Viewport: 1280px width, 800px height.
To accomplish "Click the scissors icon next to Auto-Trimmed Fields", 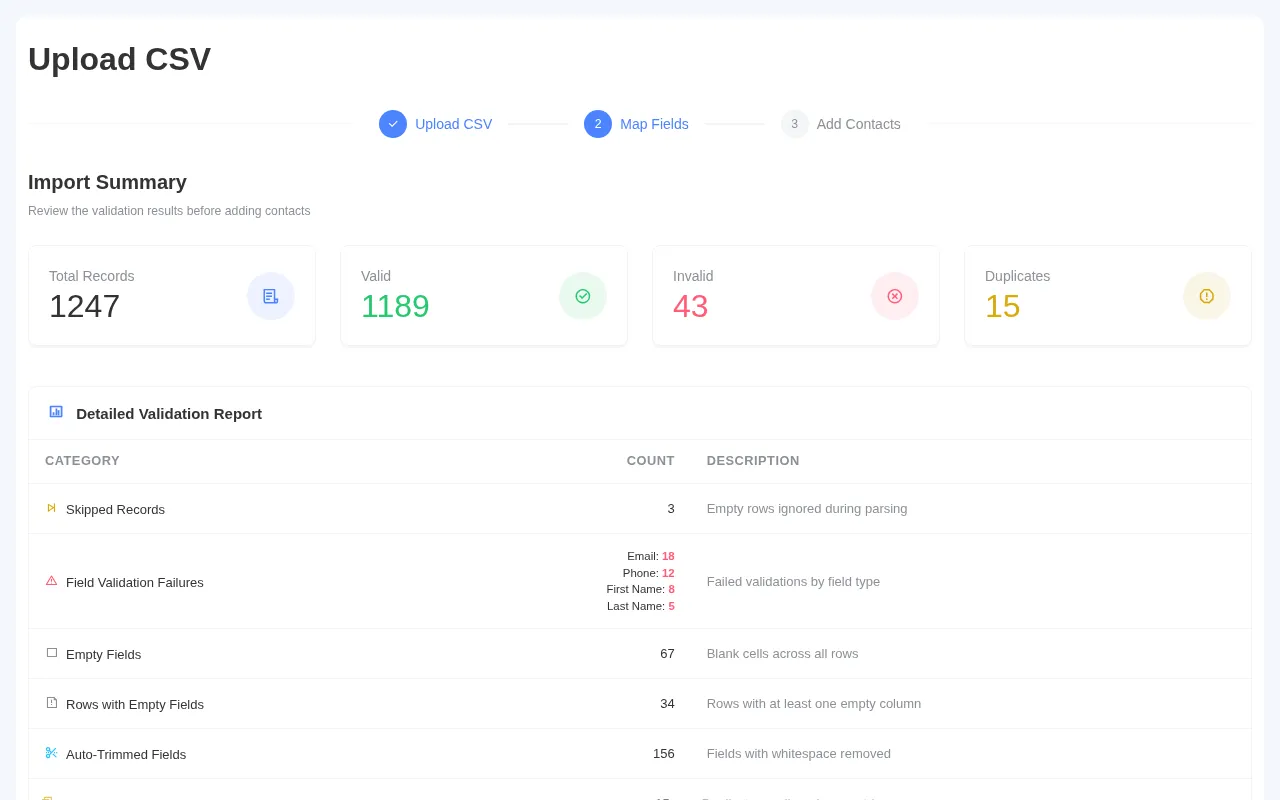I will coord(52,753).
